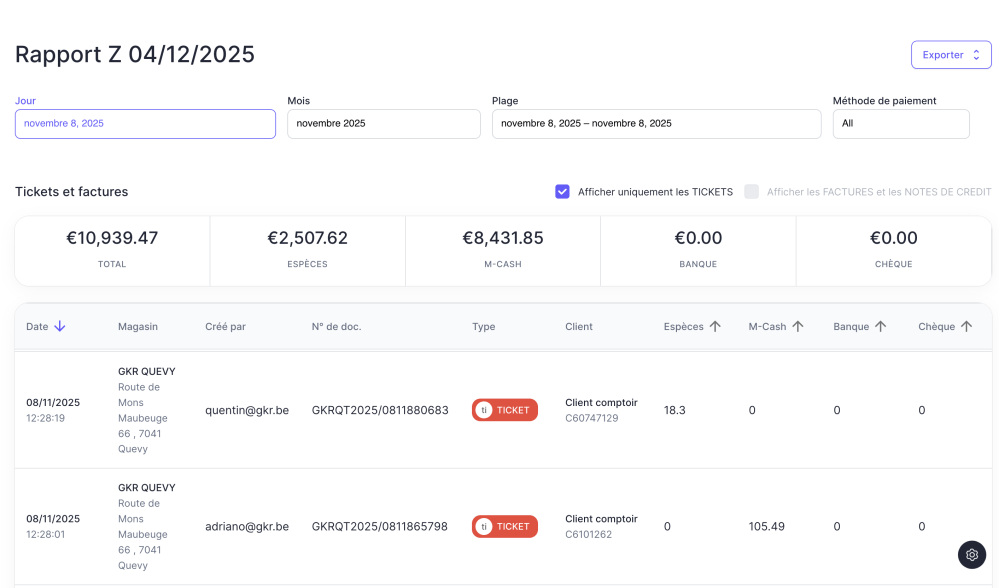Open the Exporter dropdown
The width and height of the screenshot is (999, 588).
coord(950,55)
